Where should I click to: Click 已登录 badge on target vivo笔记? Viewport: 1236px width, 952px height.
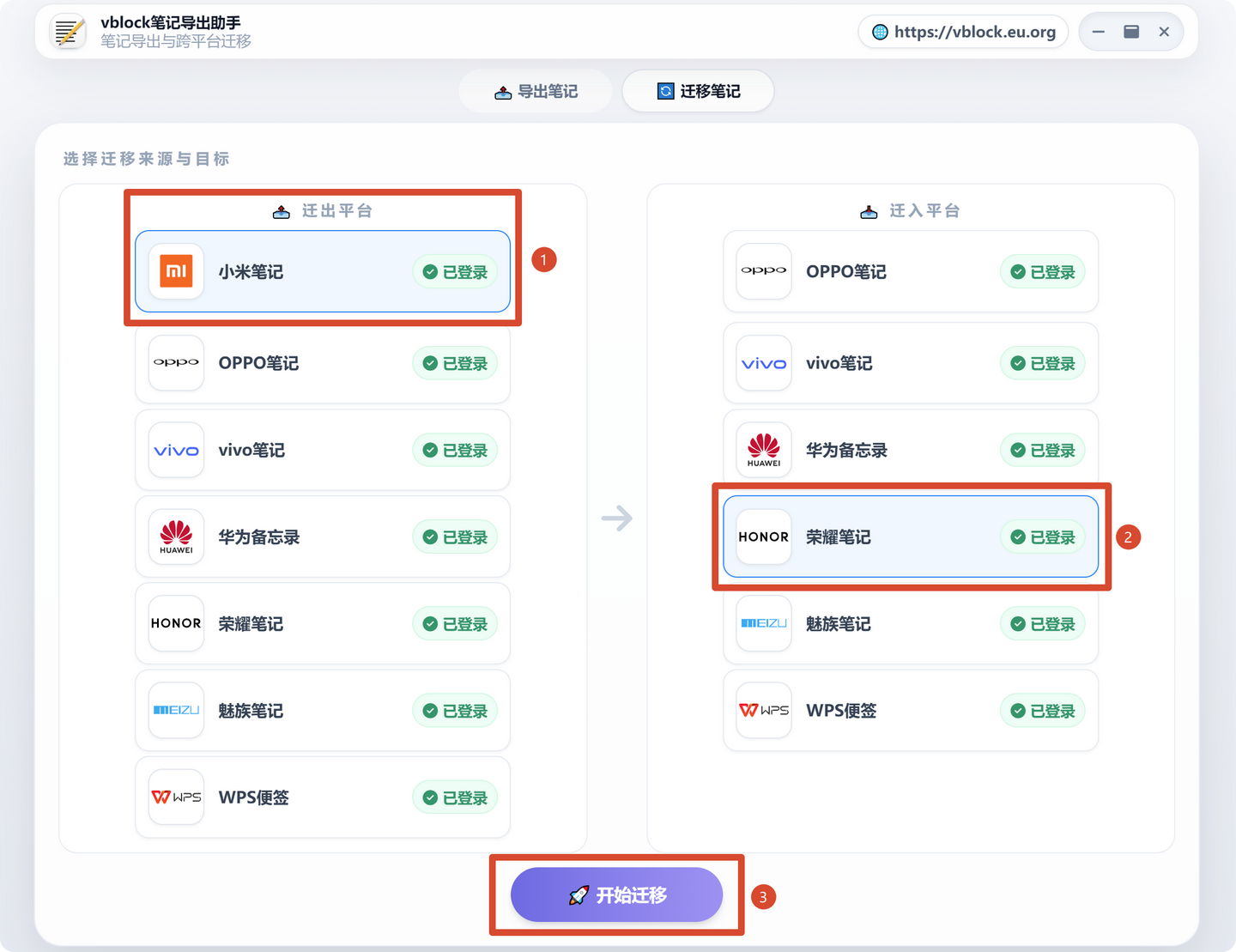(1043, 364)
